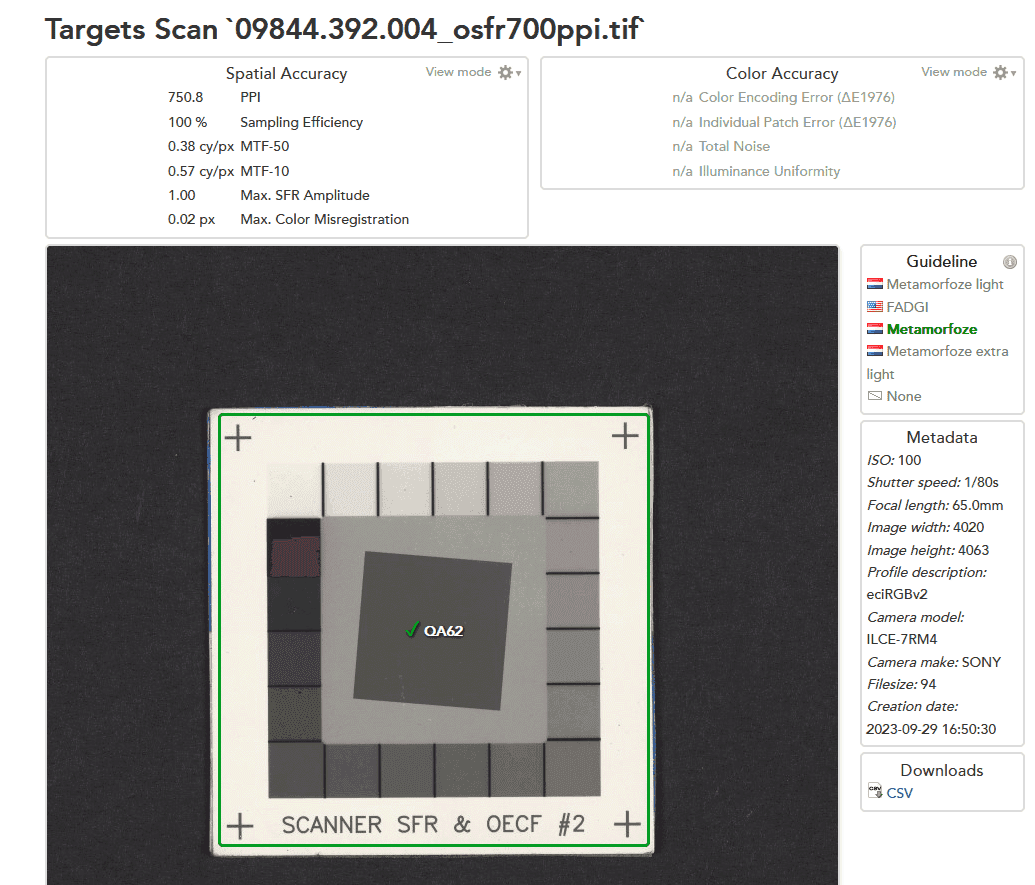The width and height of the screenshot is (1035, 885).
Task: Open Spatial Accuracy view mode gear menu
Action: (508, 73)
